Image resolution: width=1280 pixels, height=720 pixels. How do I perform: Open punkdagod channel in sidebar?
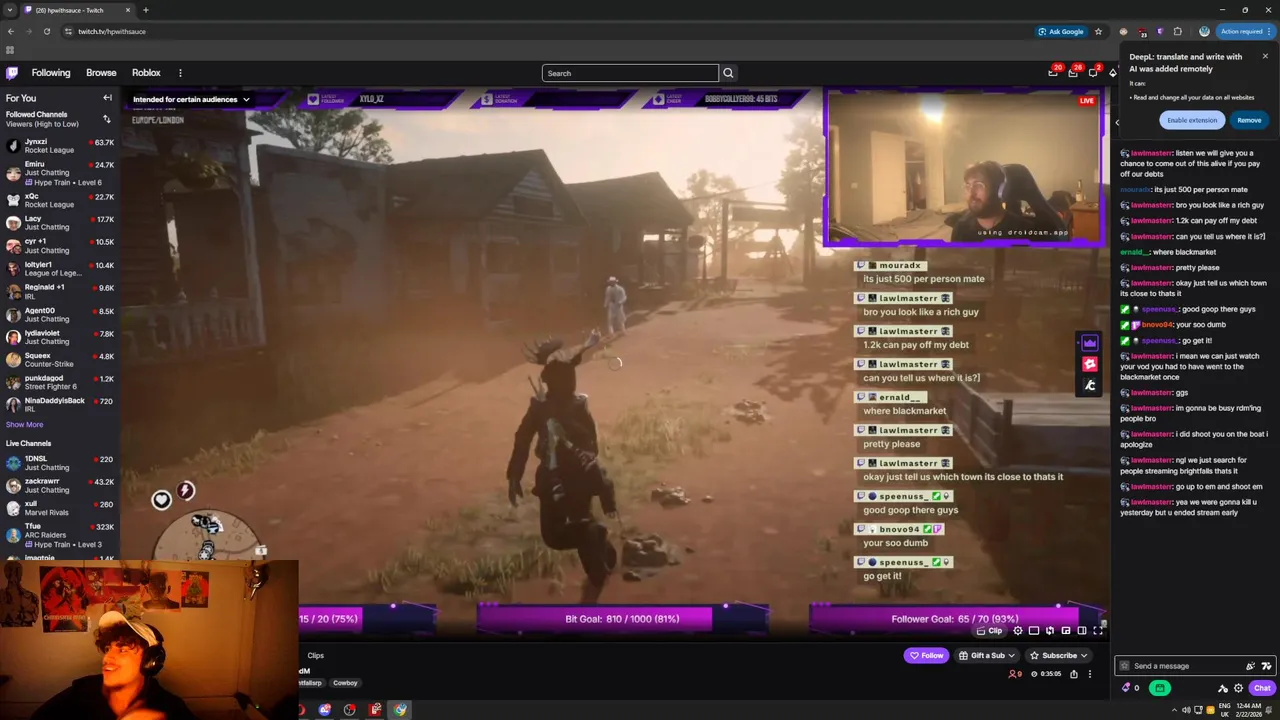(60, 382)
